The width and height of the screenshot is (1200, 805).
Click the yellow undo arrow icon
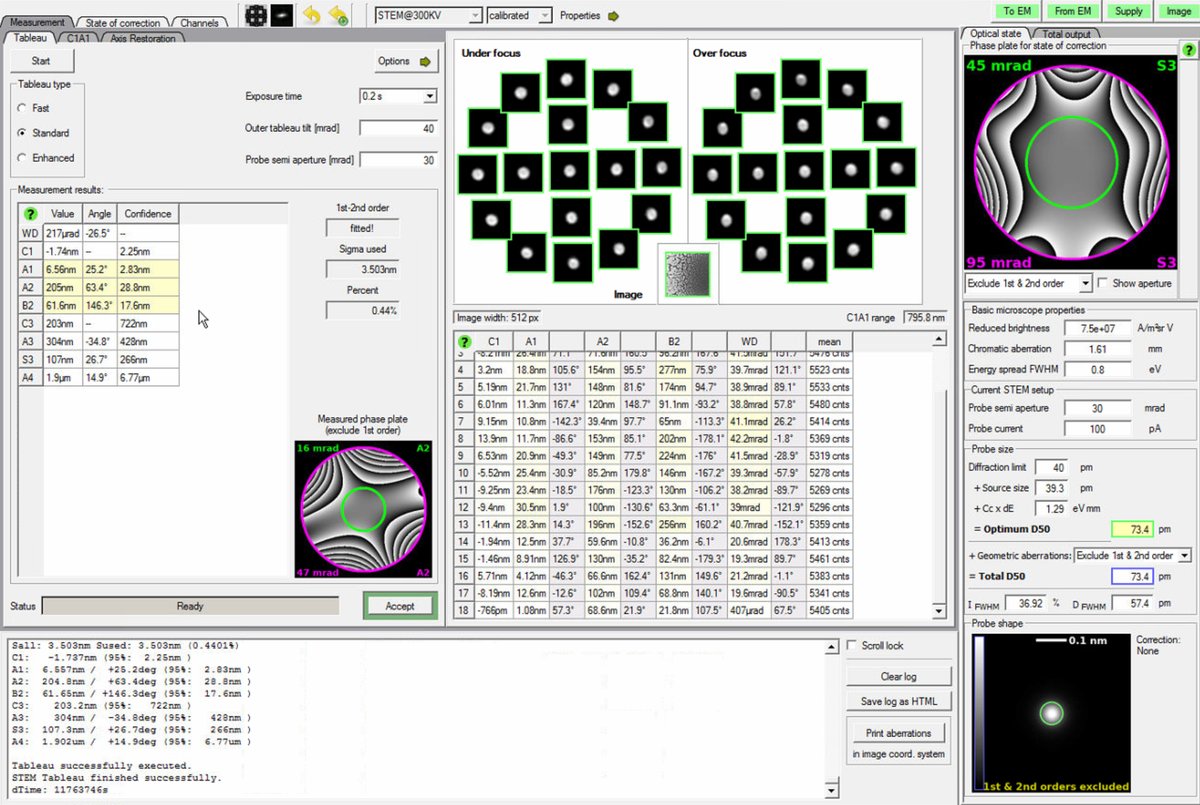pyautogui.click(x=311, y=15)
